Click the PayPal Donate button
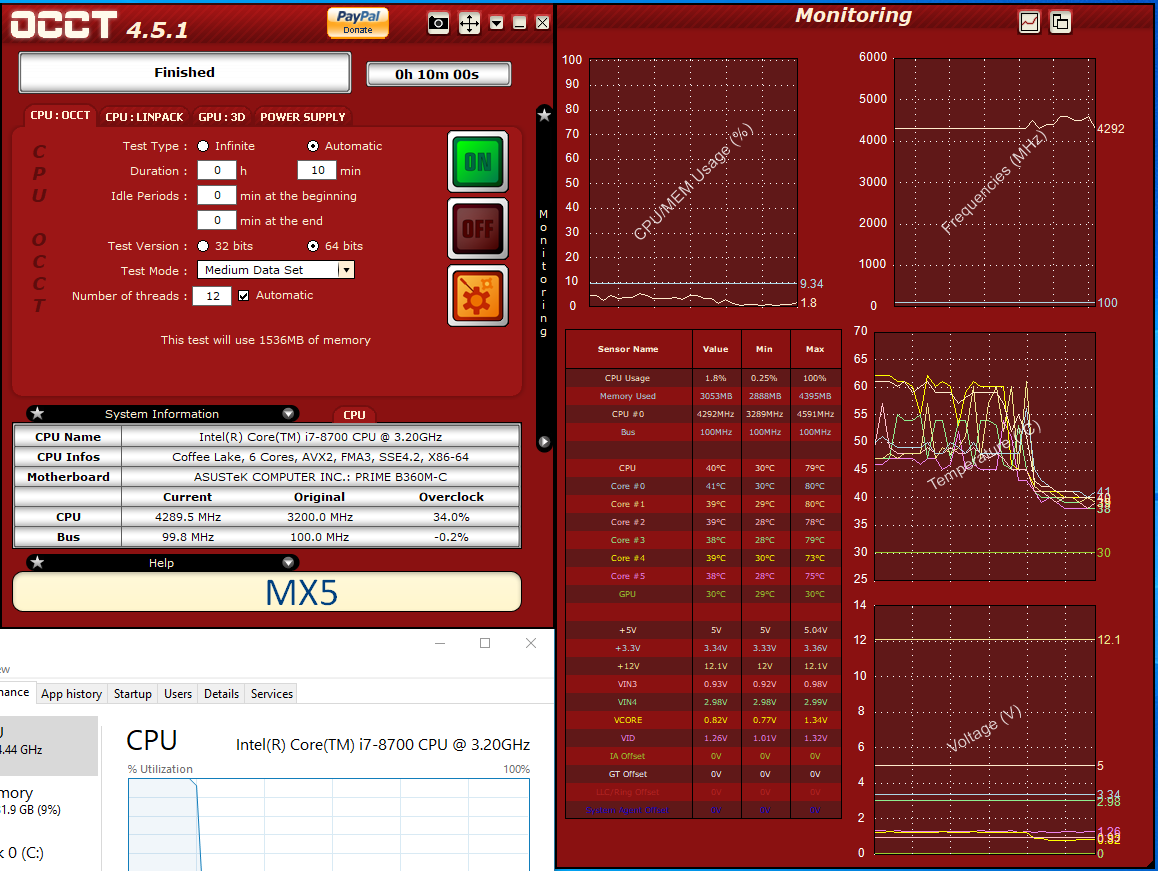Image resolution: width=1158 pixels, height=871 pixels. (358, 22)
